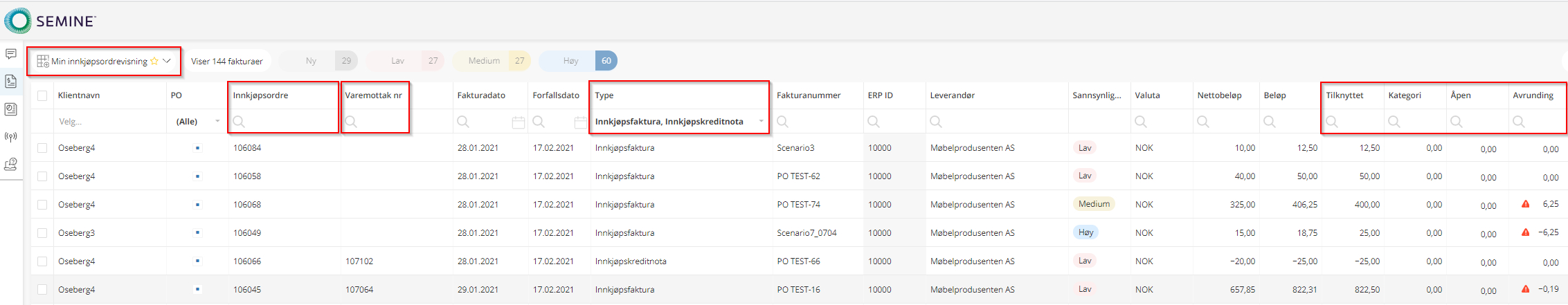
Task: Open the Fakturadato calendar picker
Action: 518,122
